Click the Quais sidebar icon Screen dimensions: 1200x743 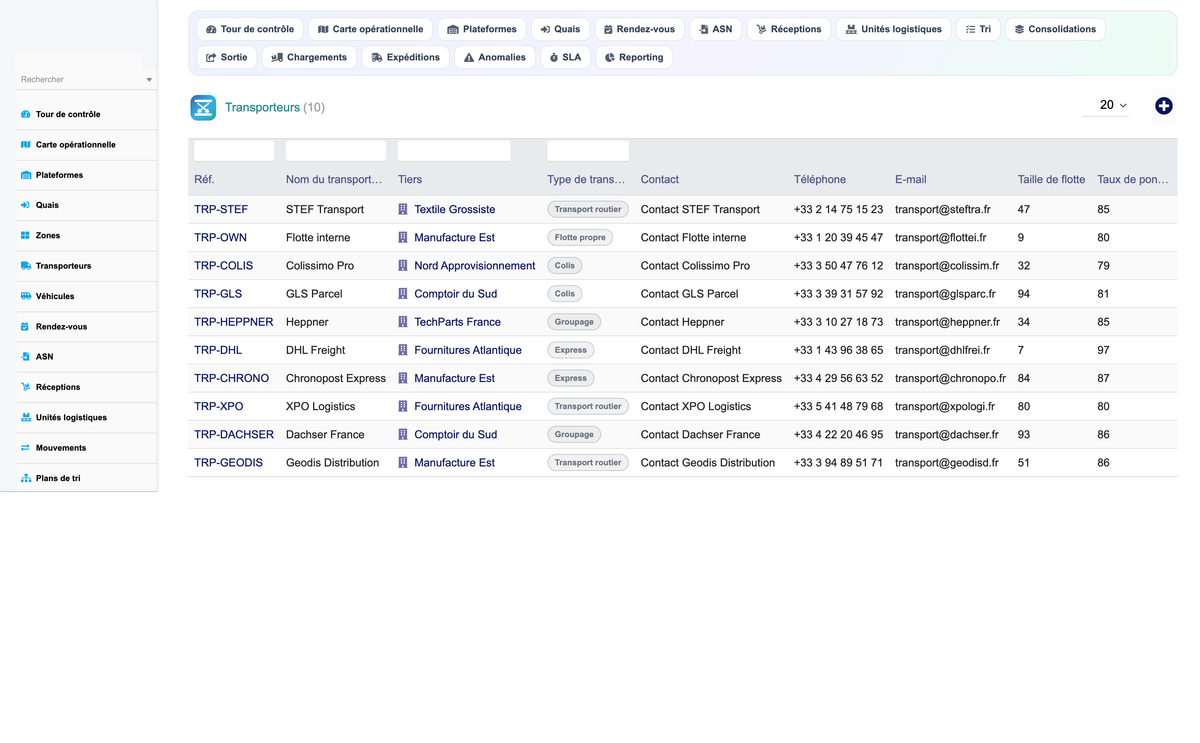click(26, 205)
